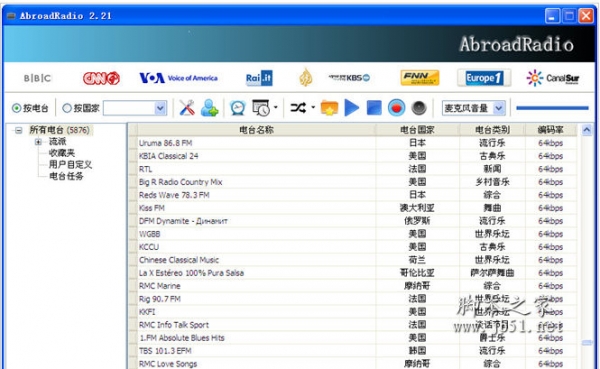Image resolution: width=600 pixels, height=369 pixels.
Task: Start recording with the red record button
Action: point(396,108)
